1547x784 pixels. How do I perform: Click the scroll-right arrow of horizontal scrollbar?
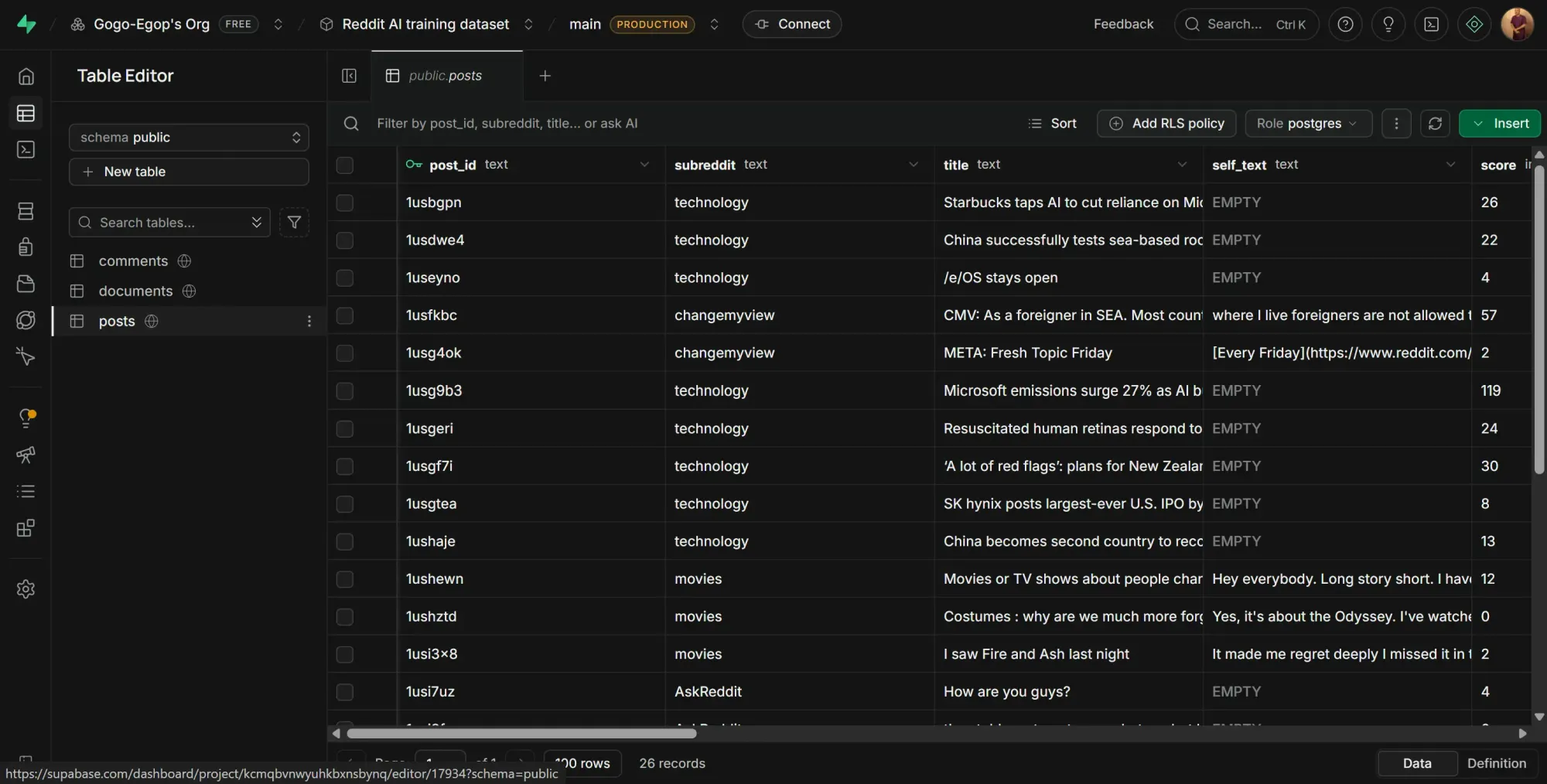click(1522, 734)
